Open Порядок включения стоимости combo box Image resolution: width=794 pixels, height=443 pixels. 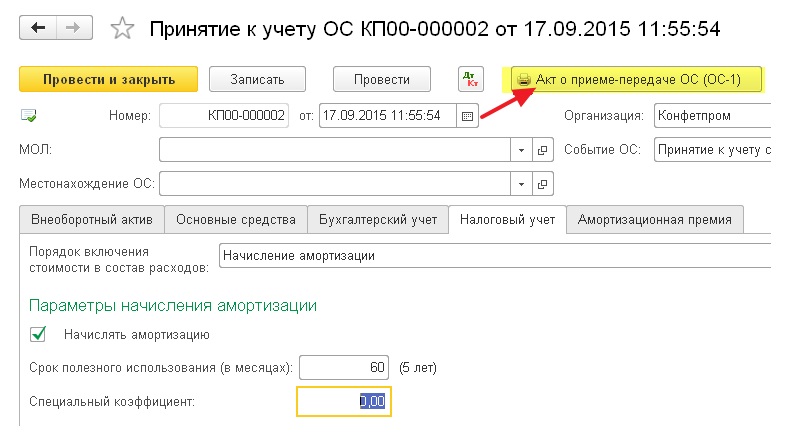click(495, 256)
